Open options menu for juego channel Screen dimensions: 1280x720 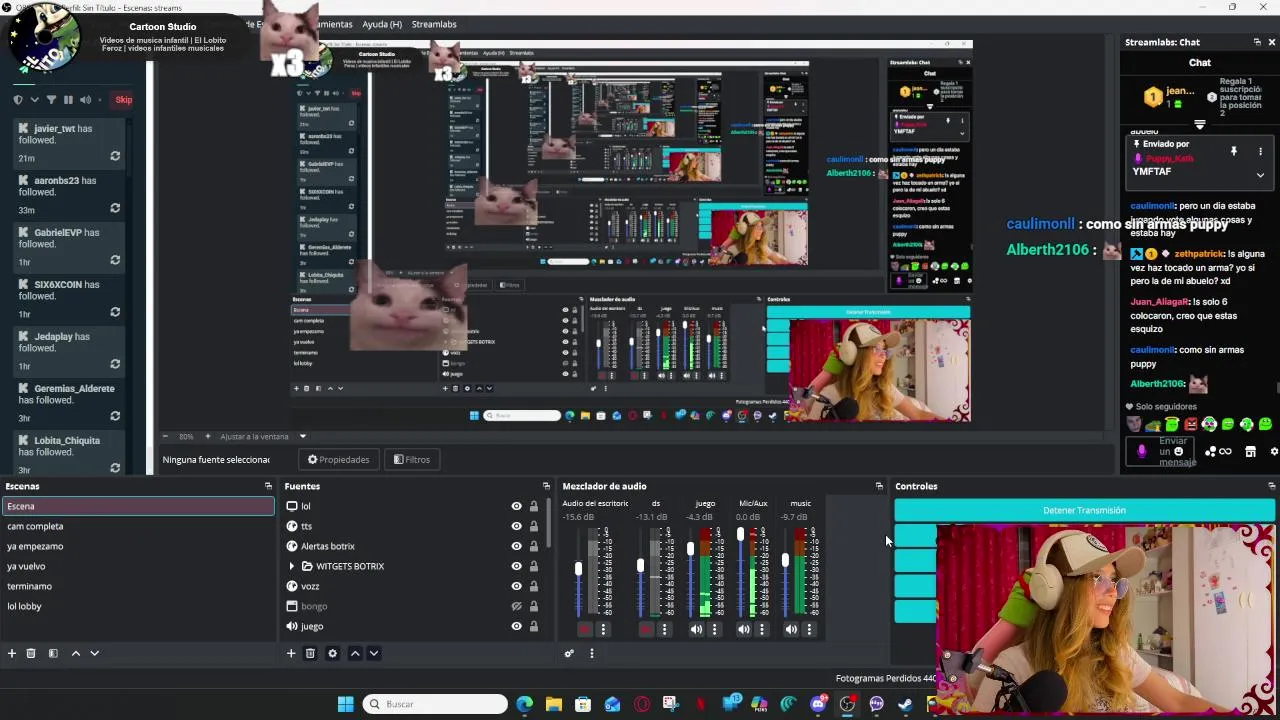pos(714,629)
